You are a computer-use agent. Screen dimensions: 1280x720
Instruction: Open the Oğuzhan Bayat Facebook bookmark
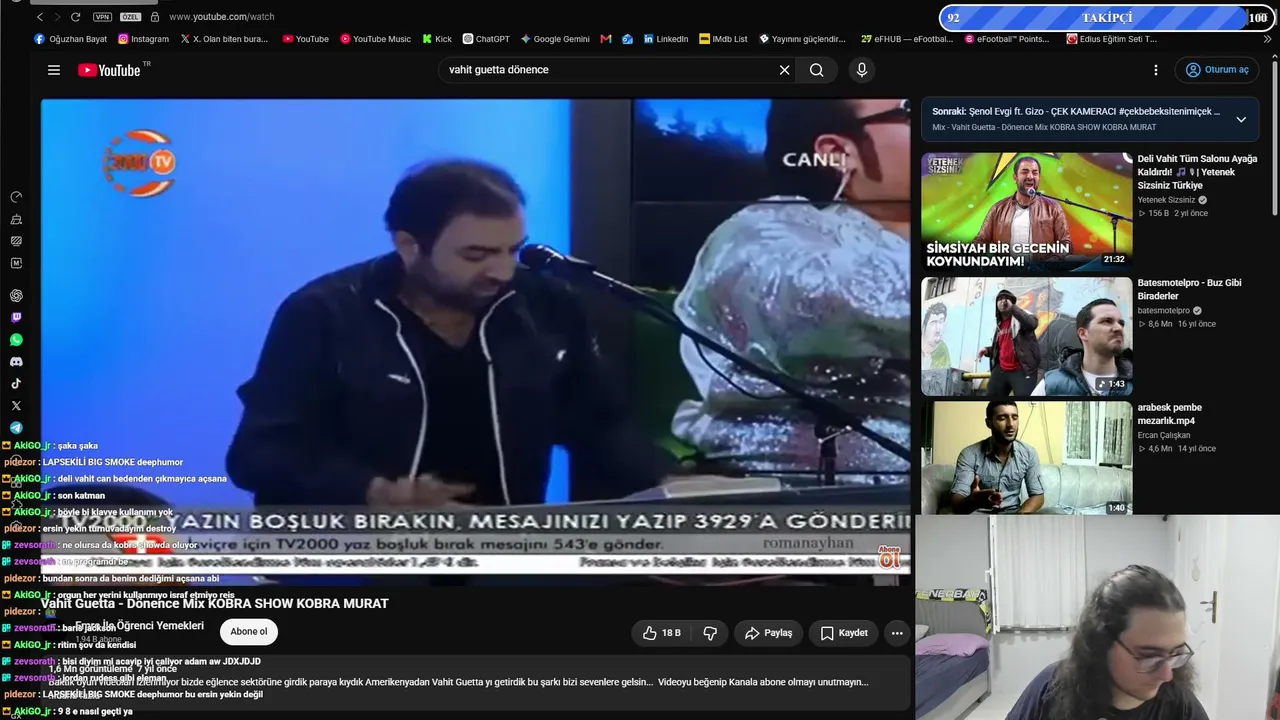coord(71,39)
